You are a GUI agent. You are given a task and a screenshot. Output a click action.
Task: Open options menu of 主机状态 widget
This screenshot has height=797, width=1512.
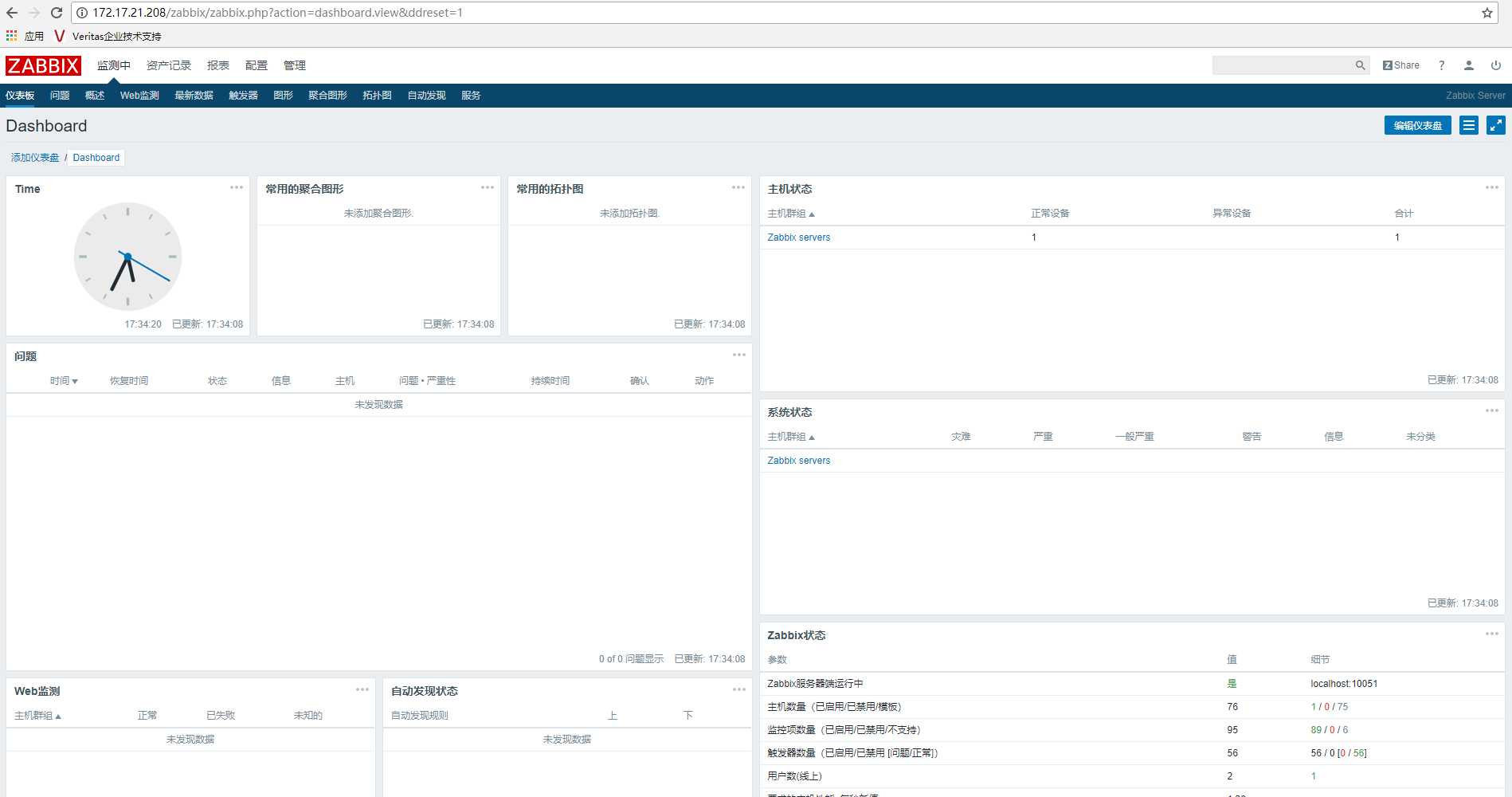coord(1492,187)
